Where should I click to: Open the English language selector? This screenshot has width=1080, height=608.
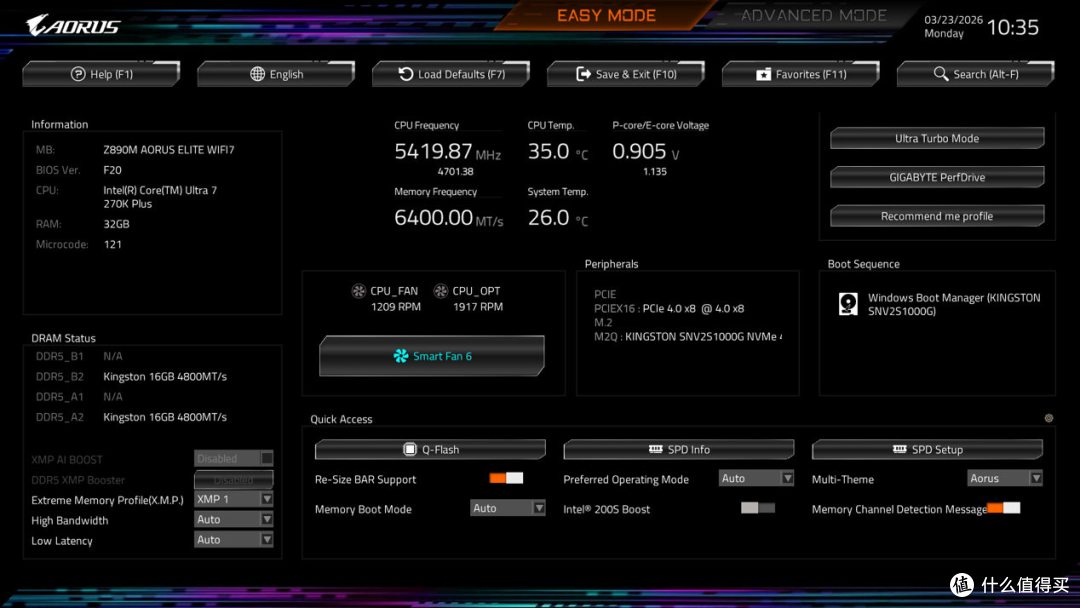(x=276, y=74)
